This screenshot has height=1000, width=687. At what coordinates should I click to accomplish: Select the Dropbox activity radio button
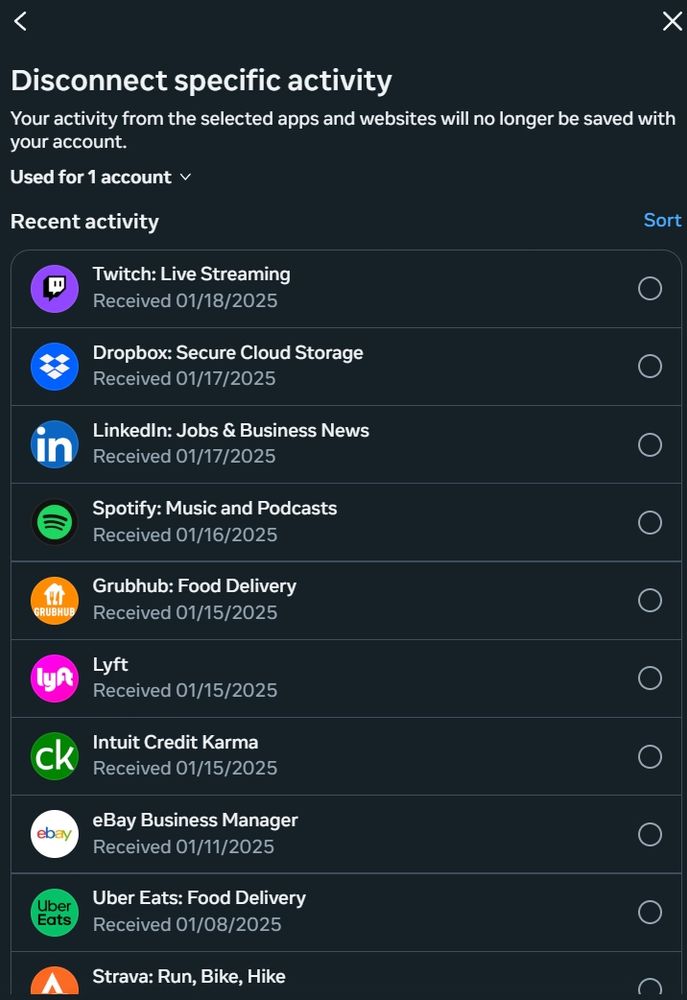tap(650, 367)
